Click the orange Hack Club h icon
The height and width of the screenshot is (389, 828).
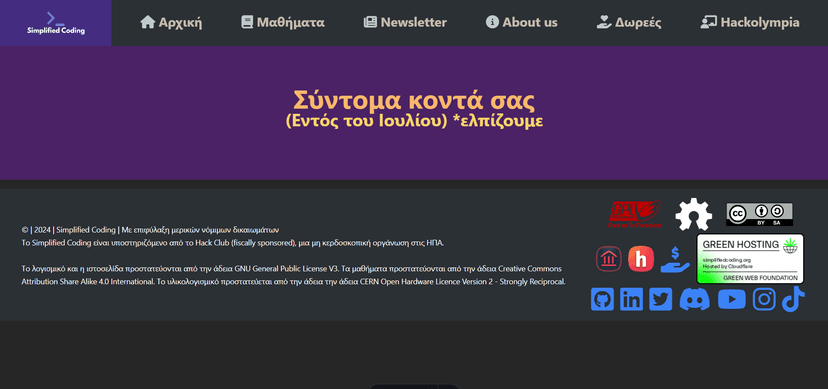[641, 259]
